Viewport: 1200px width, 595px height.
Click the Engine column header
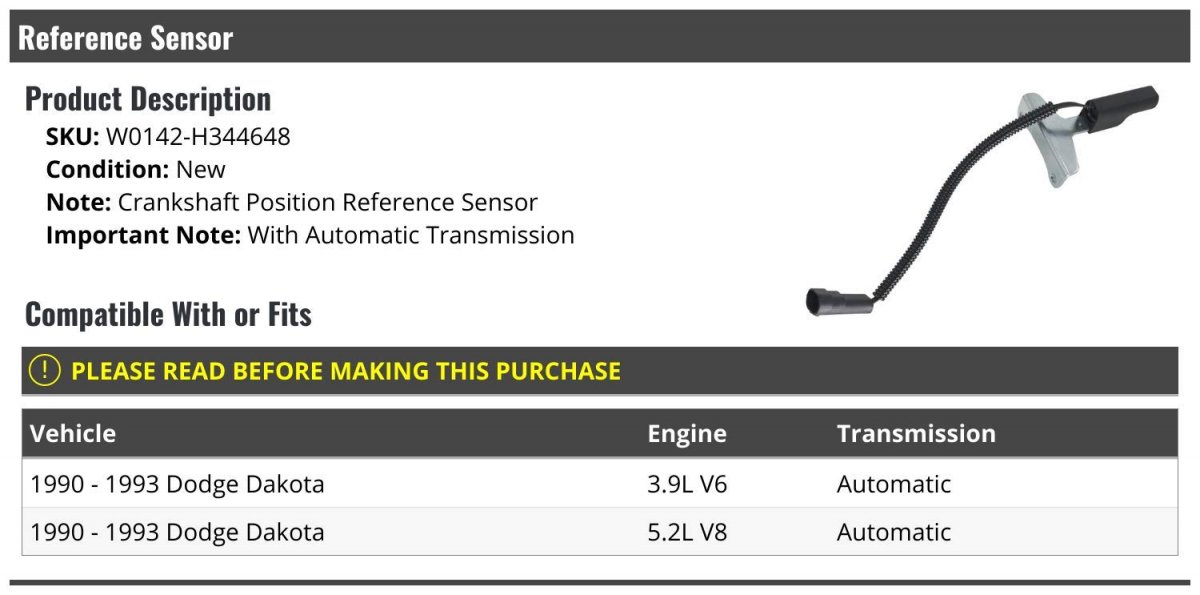(x=687, y=434)
